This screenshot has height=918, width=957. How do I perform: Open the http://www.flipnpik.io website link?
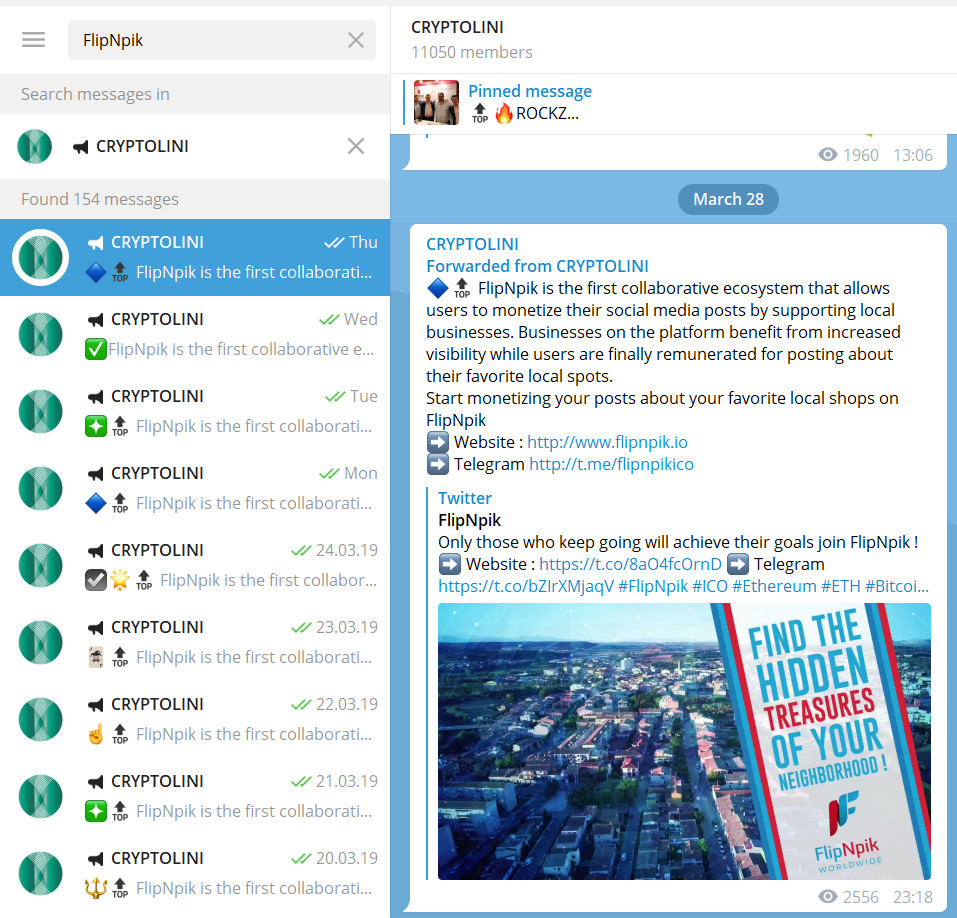(607, 442)
